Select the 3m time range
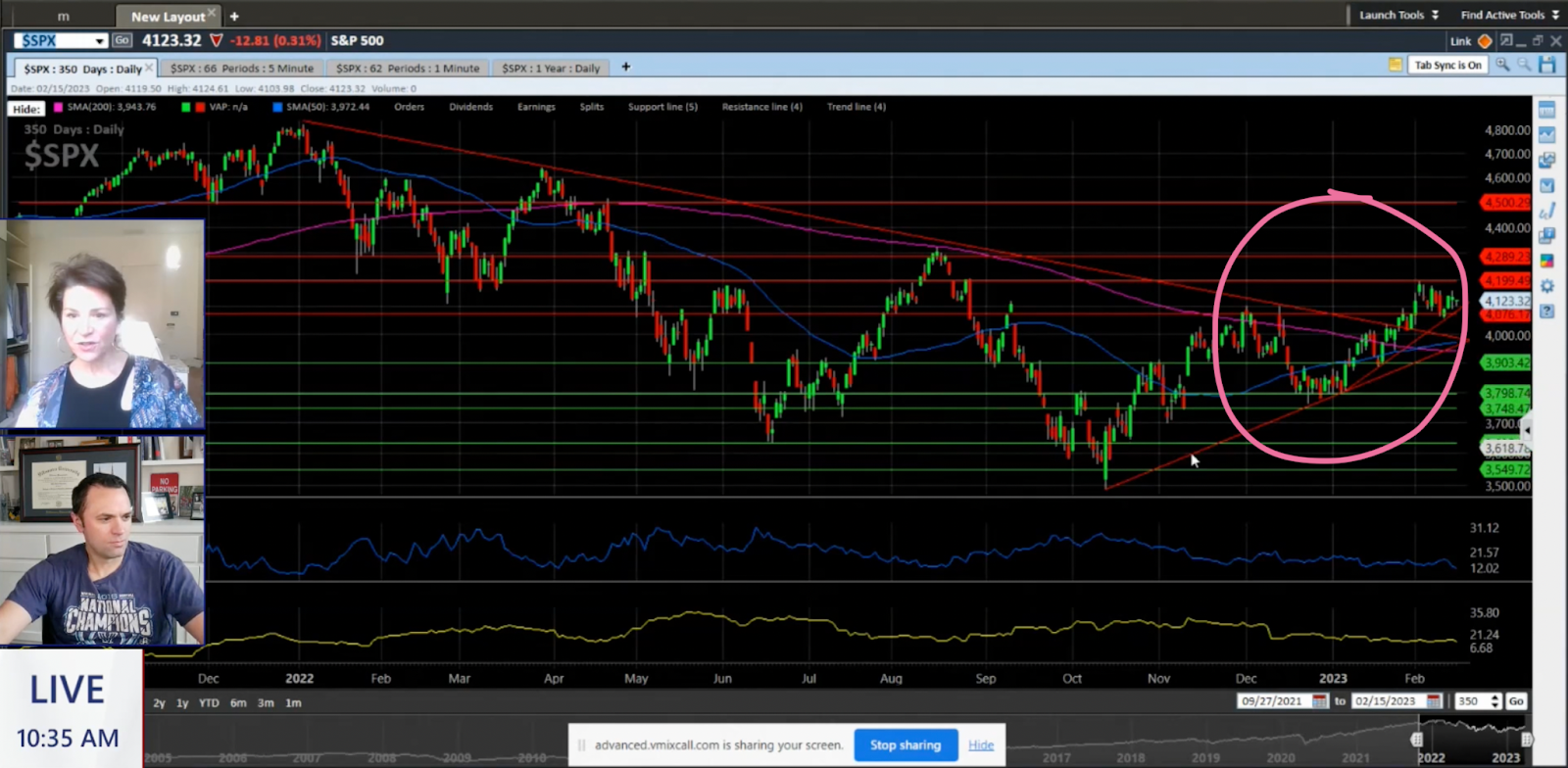This screenshot has width=1568, height=768. click(266, 702)
